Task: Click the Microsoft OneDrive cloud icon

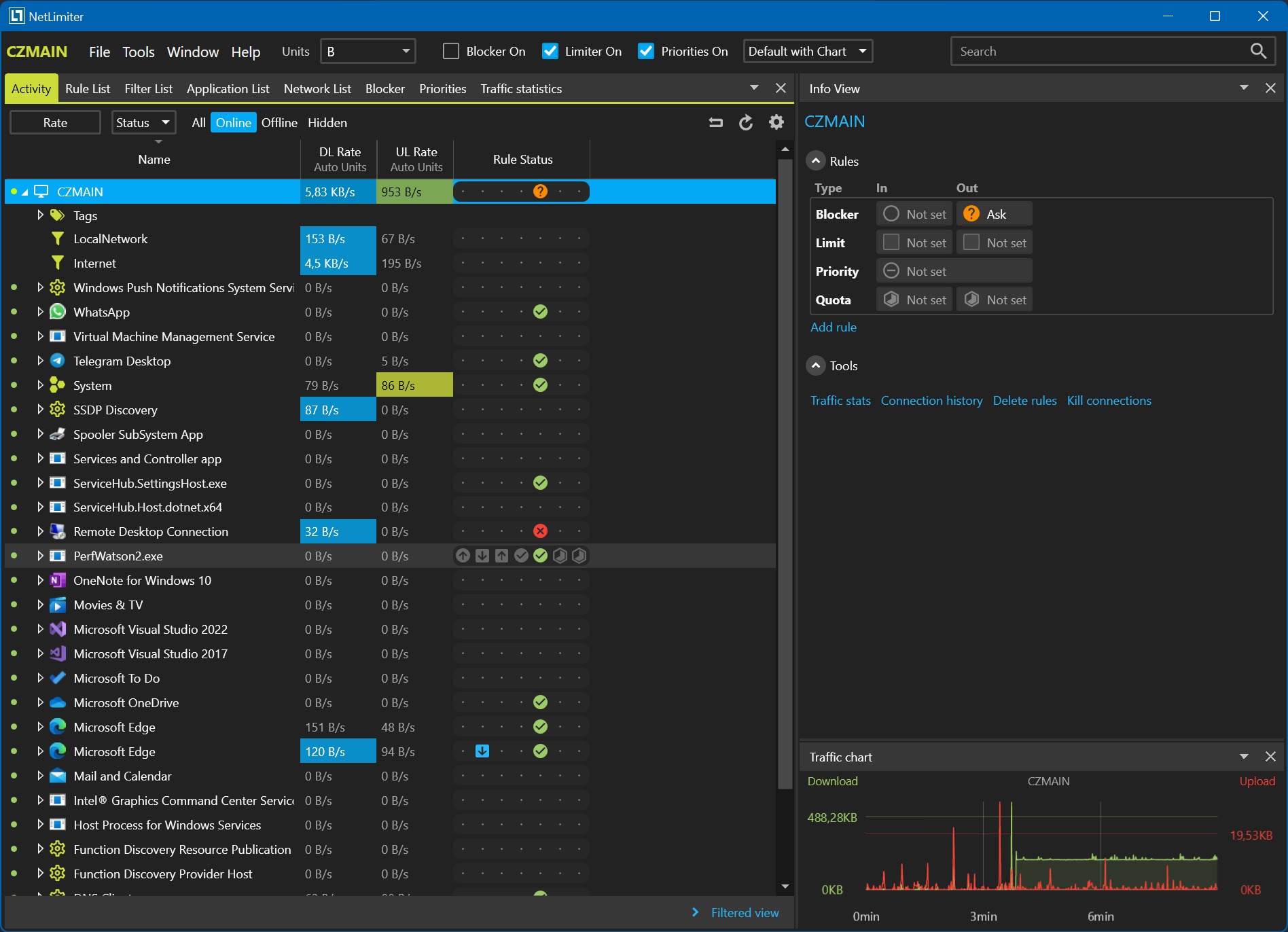Action: click(58, 702)
